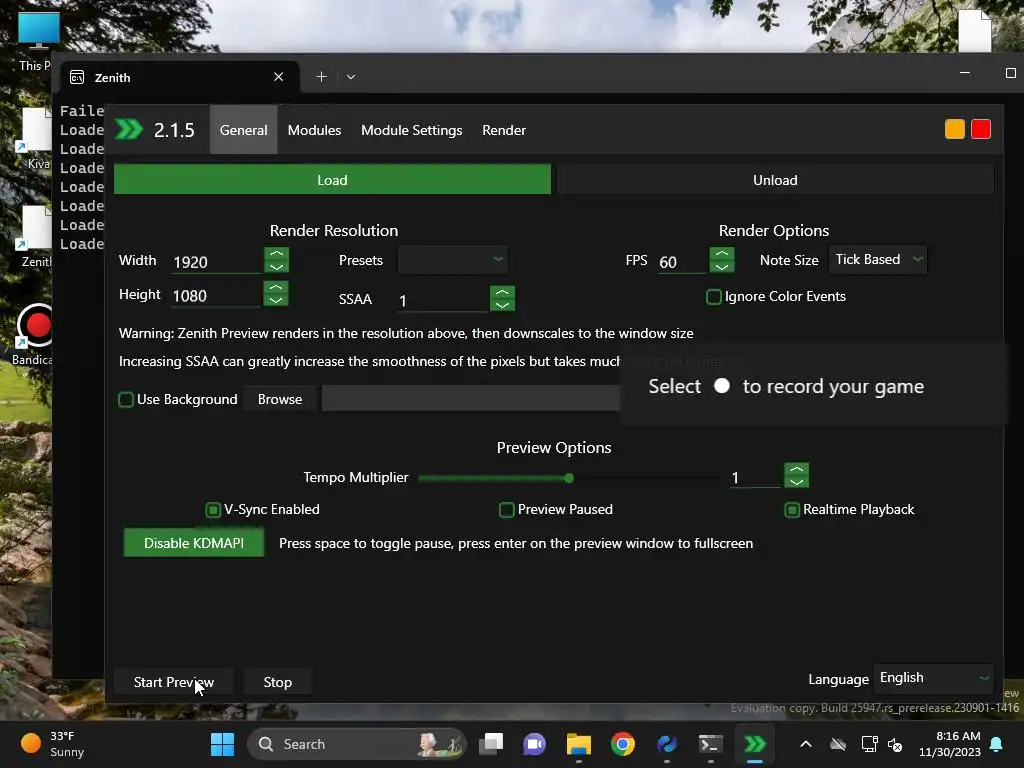Click the Unload button
The height and width of the screenshot is (768, 1024).
pyautogui.click(x=775, y=180)
